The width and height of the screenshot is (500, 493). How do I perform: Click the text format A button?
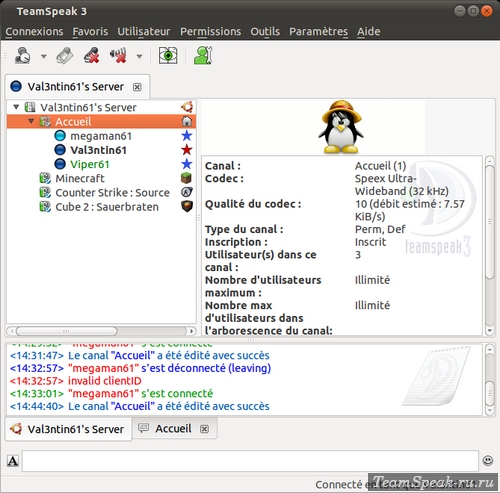pyautogui.click(x=13, y=461)
